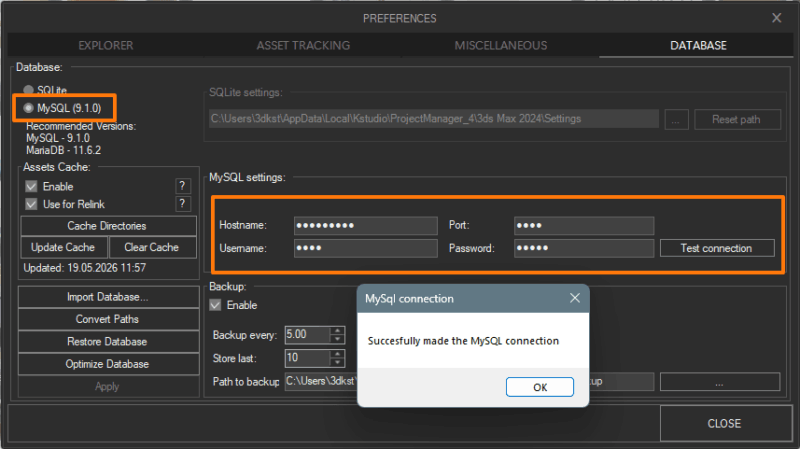Click the greyed Apply button
This screenshot has width=800, height=449.
coord(108,387)
